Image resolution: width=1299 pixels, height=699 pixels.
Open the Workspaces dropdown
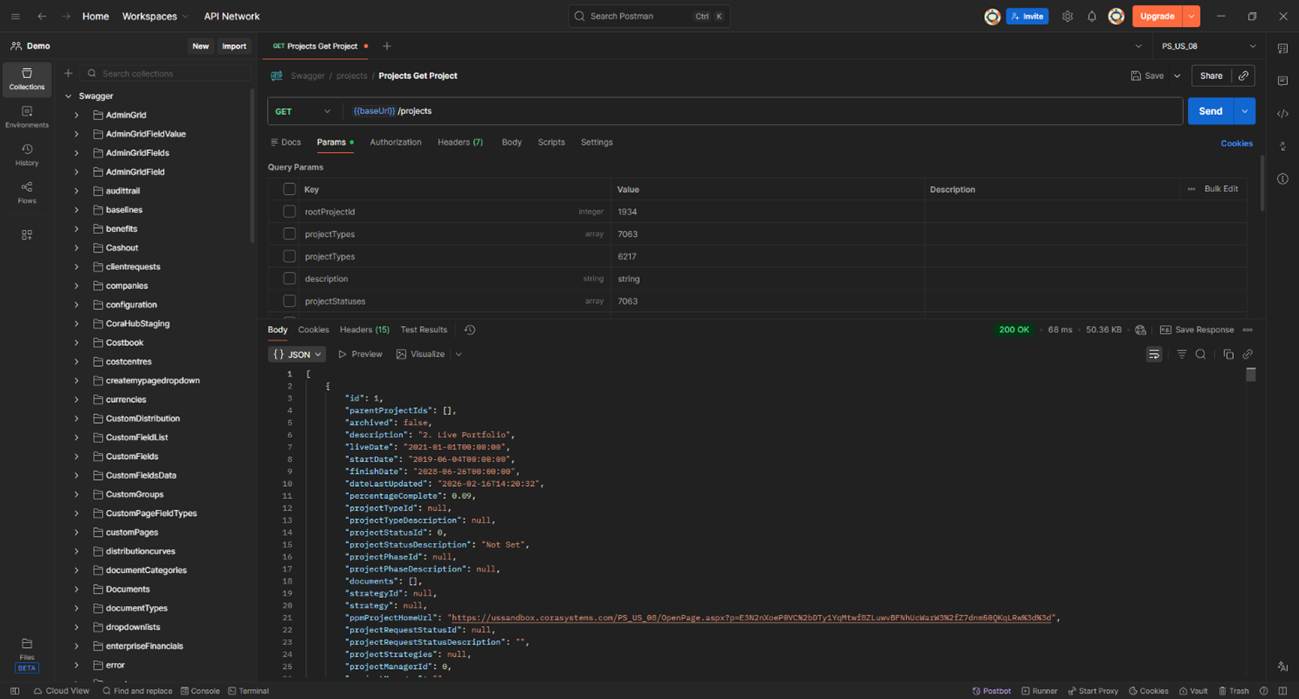click(155, 16)
